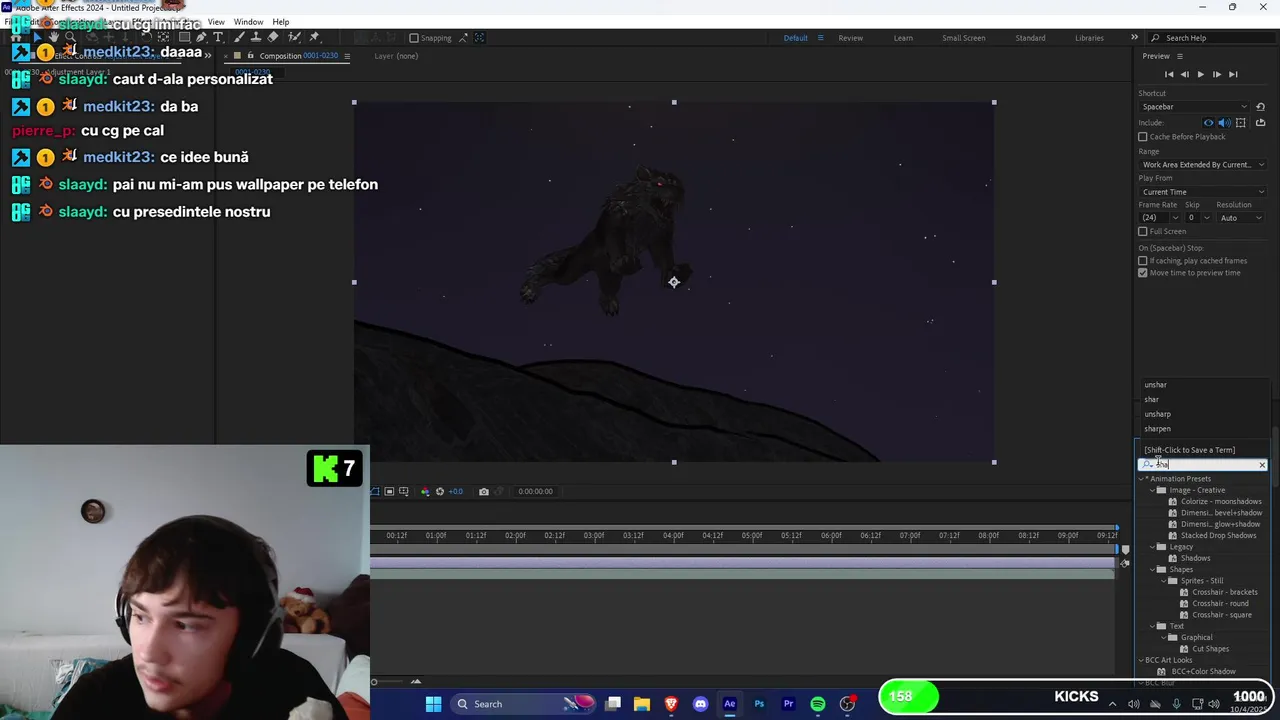Uncheck Move time to preview time

[x=1143, y=273]
